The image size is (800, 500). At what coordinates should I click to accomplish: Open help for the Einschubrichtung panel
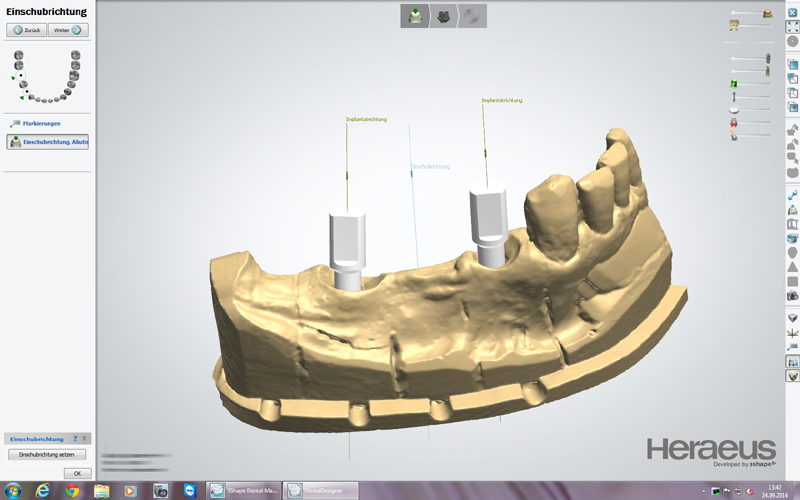click(x=75, y=438)
